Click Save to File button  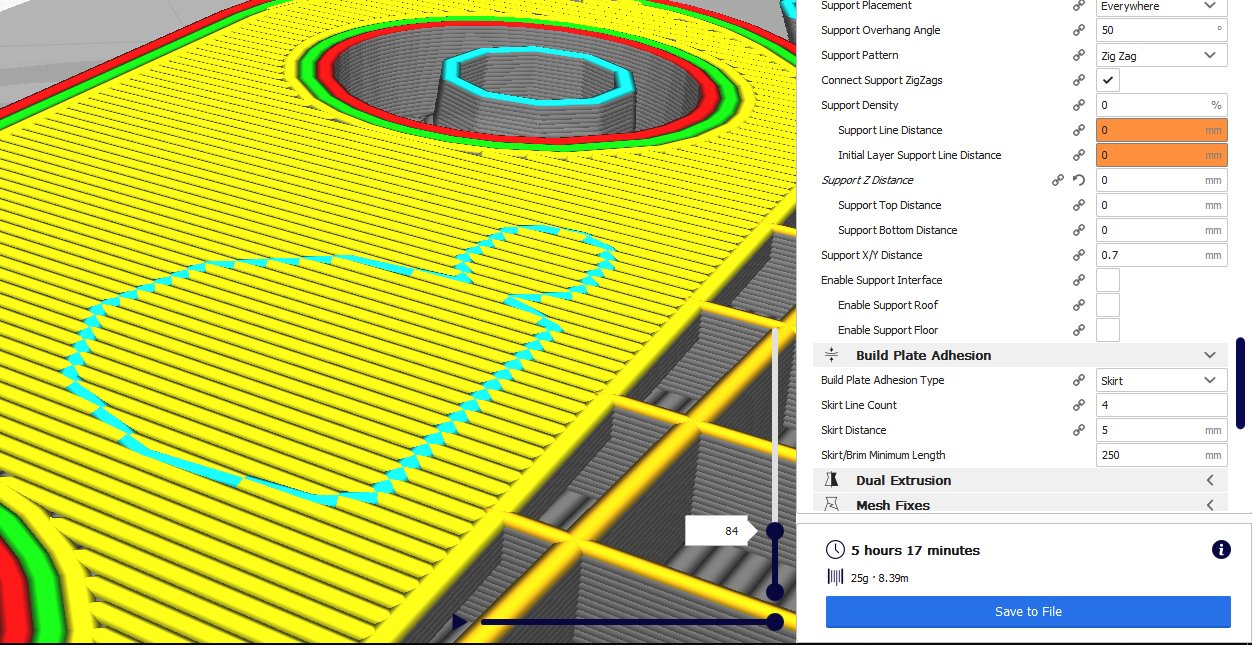click(1028, 611)
